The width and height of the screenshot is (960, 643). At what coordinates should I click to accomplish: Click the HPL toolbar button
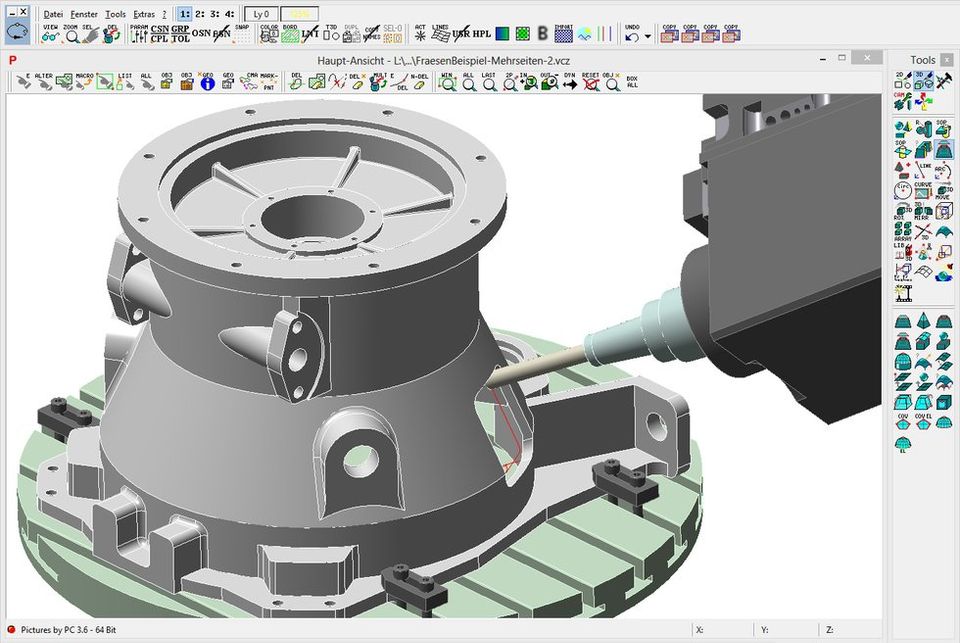coord(482,34)
